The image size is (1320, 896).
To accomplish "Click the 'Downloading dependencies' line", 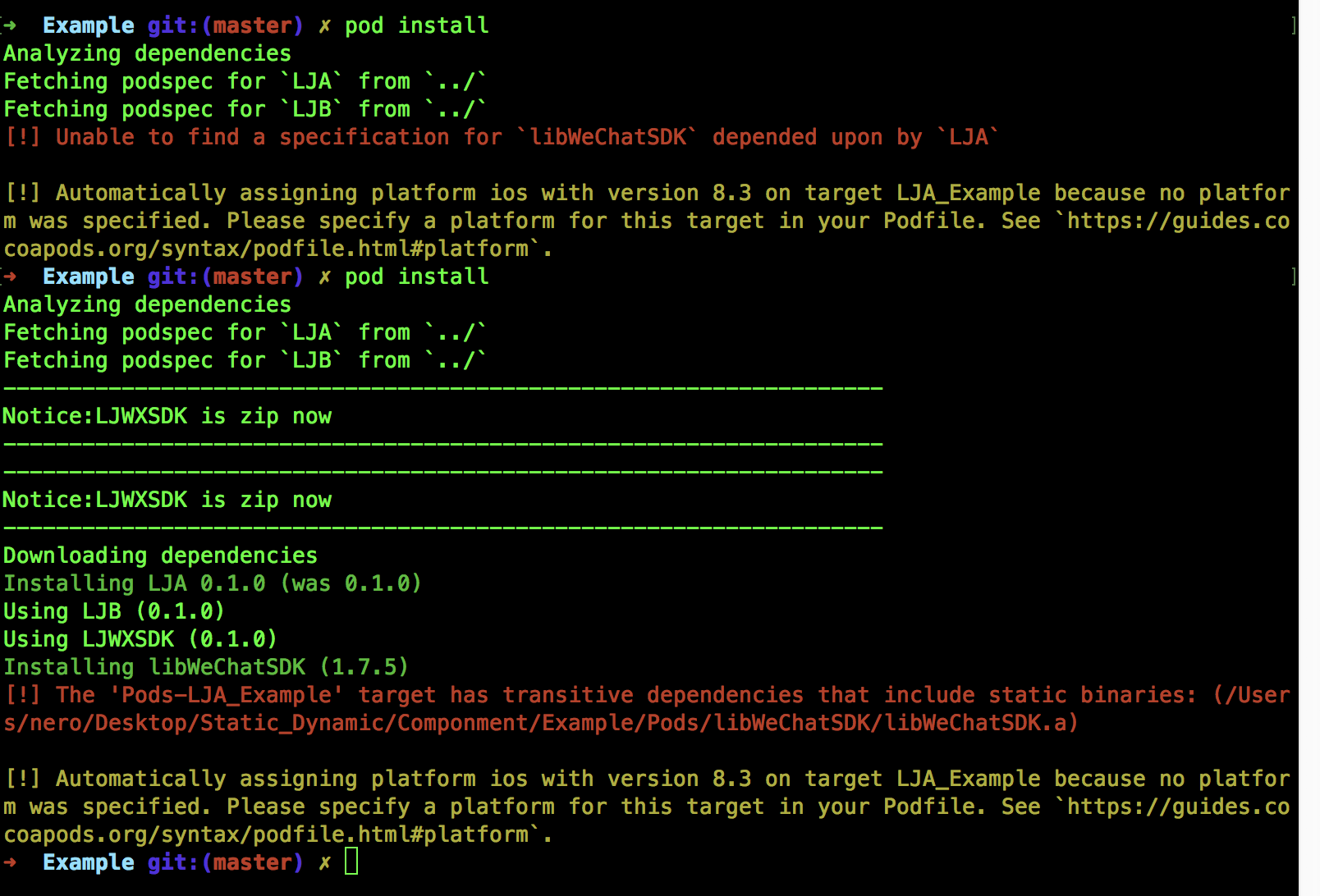I will tap(160, 555).
